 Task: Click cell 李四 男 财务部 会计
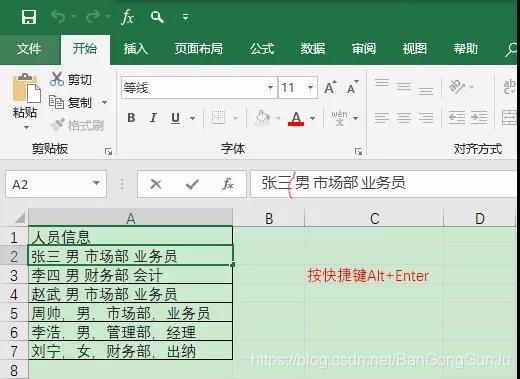(x=130, y=275)
